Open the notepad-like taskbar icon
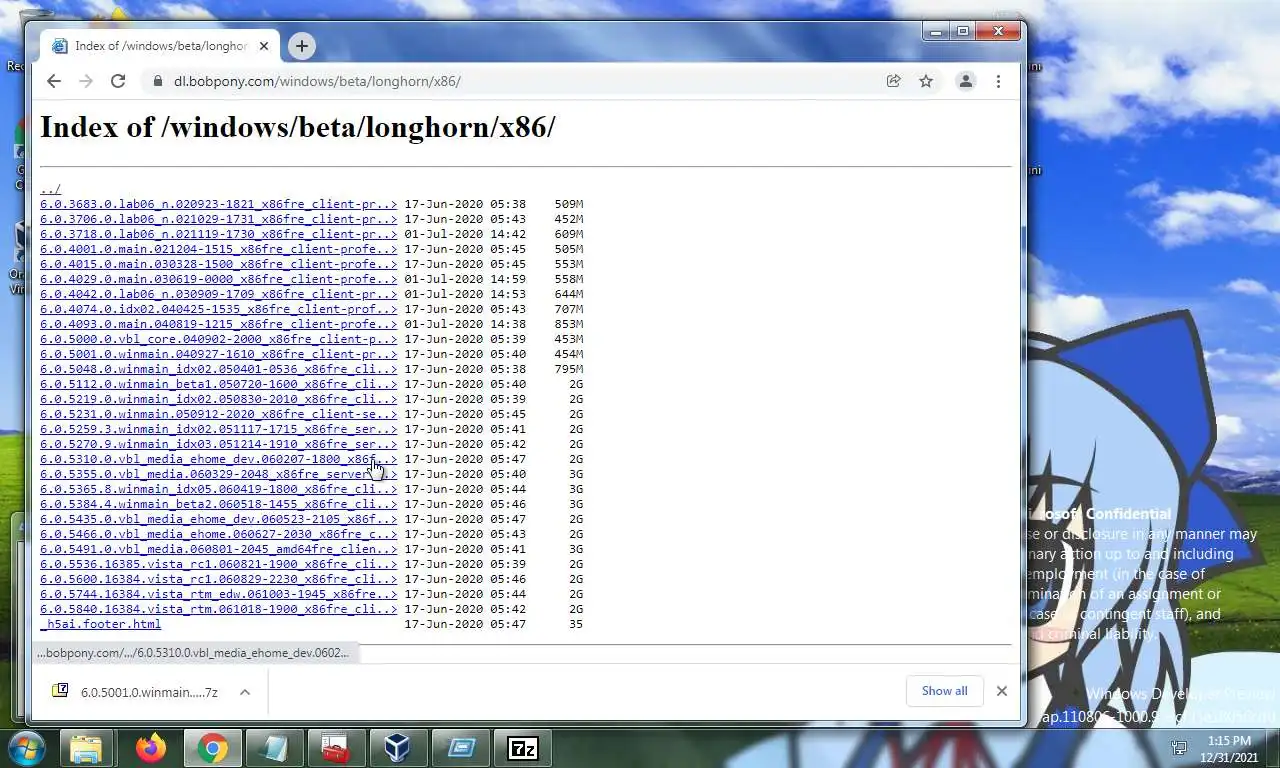This screenshot has width=1280, height=768. point(274,748)
